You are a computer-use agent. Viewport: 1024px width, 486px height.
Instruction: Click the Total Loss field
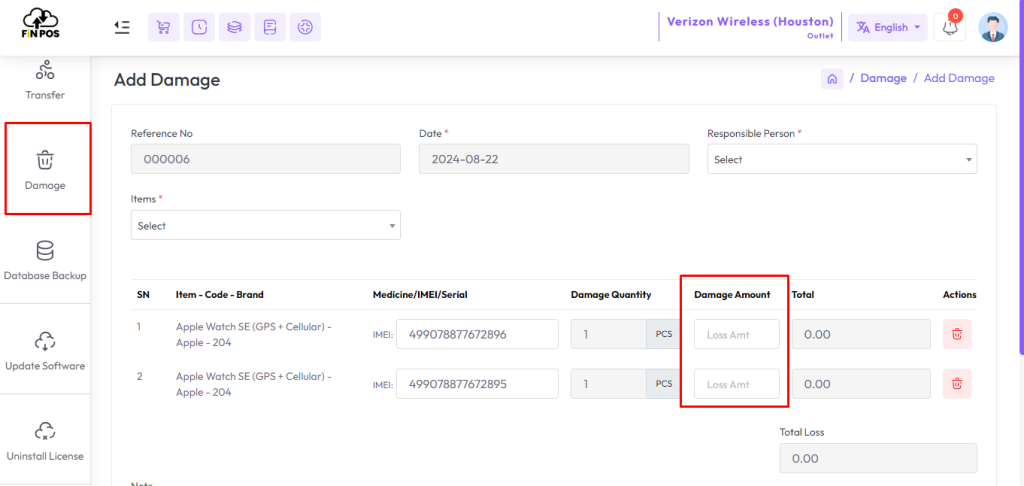[x=878, y=458]
